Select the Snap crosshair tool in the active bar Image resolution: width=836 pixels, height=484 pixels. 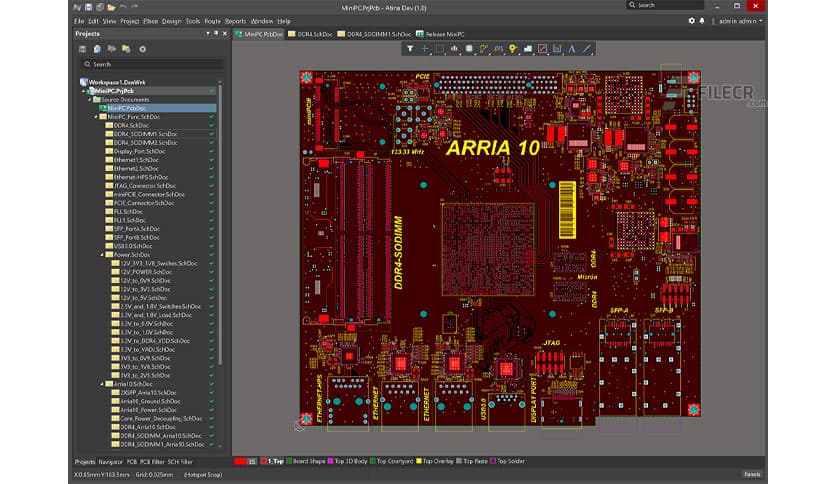pos(424,49)
